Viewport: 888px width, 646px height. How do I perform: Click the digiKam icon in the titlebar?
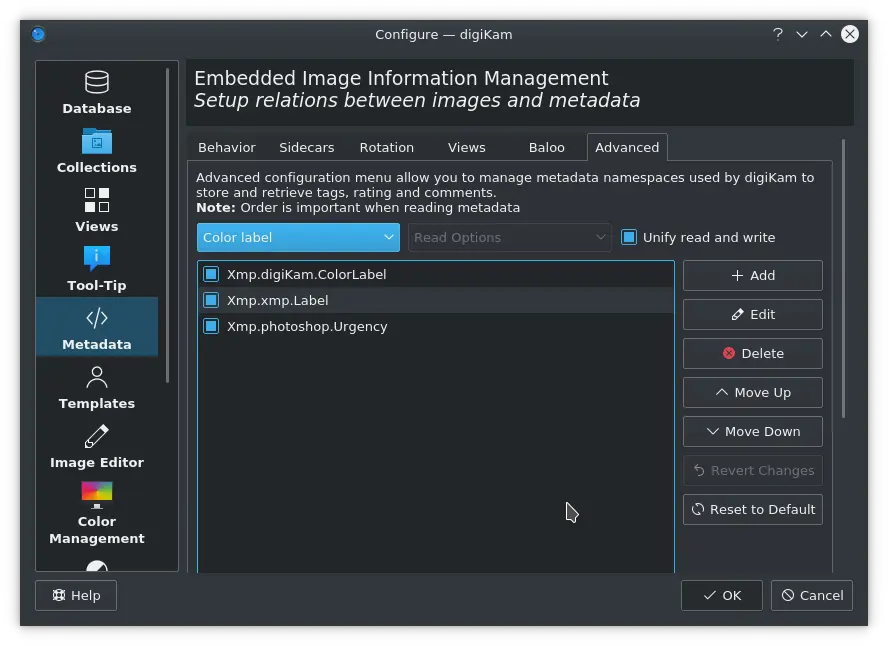(37, 34)
